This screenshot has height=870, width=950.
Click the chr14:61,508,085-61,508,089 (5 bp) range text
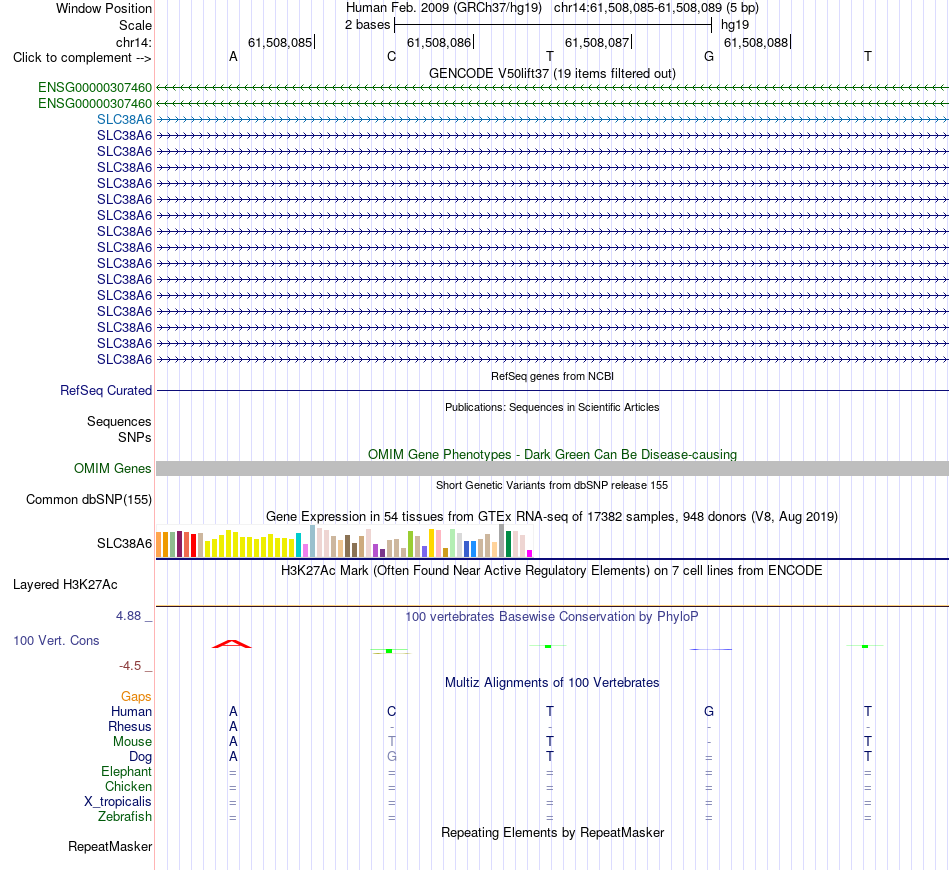pos(656,8)
